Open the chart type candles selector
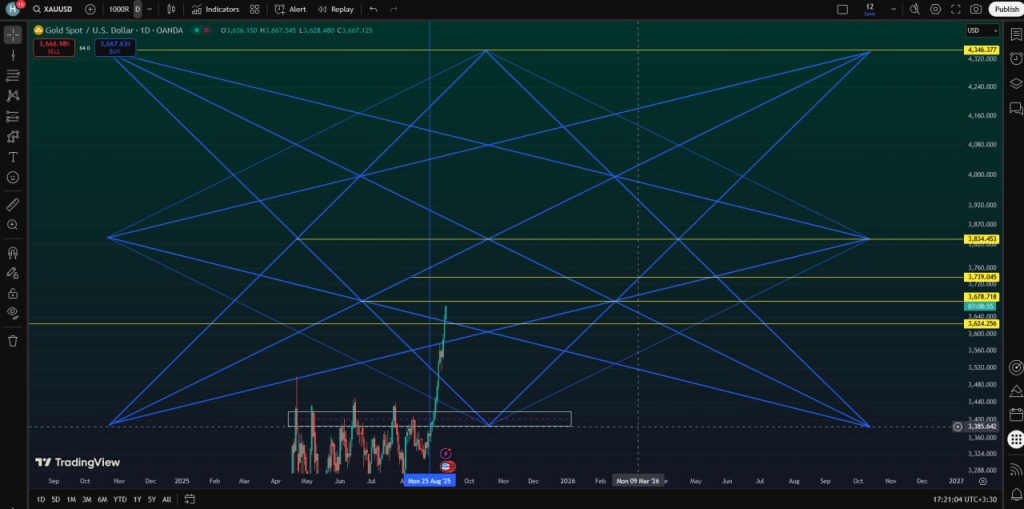The height and width of the screenshot is (509, 1024). (x=171, y=9)
